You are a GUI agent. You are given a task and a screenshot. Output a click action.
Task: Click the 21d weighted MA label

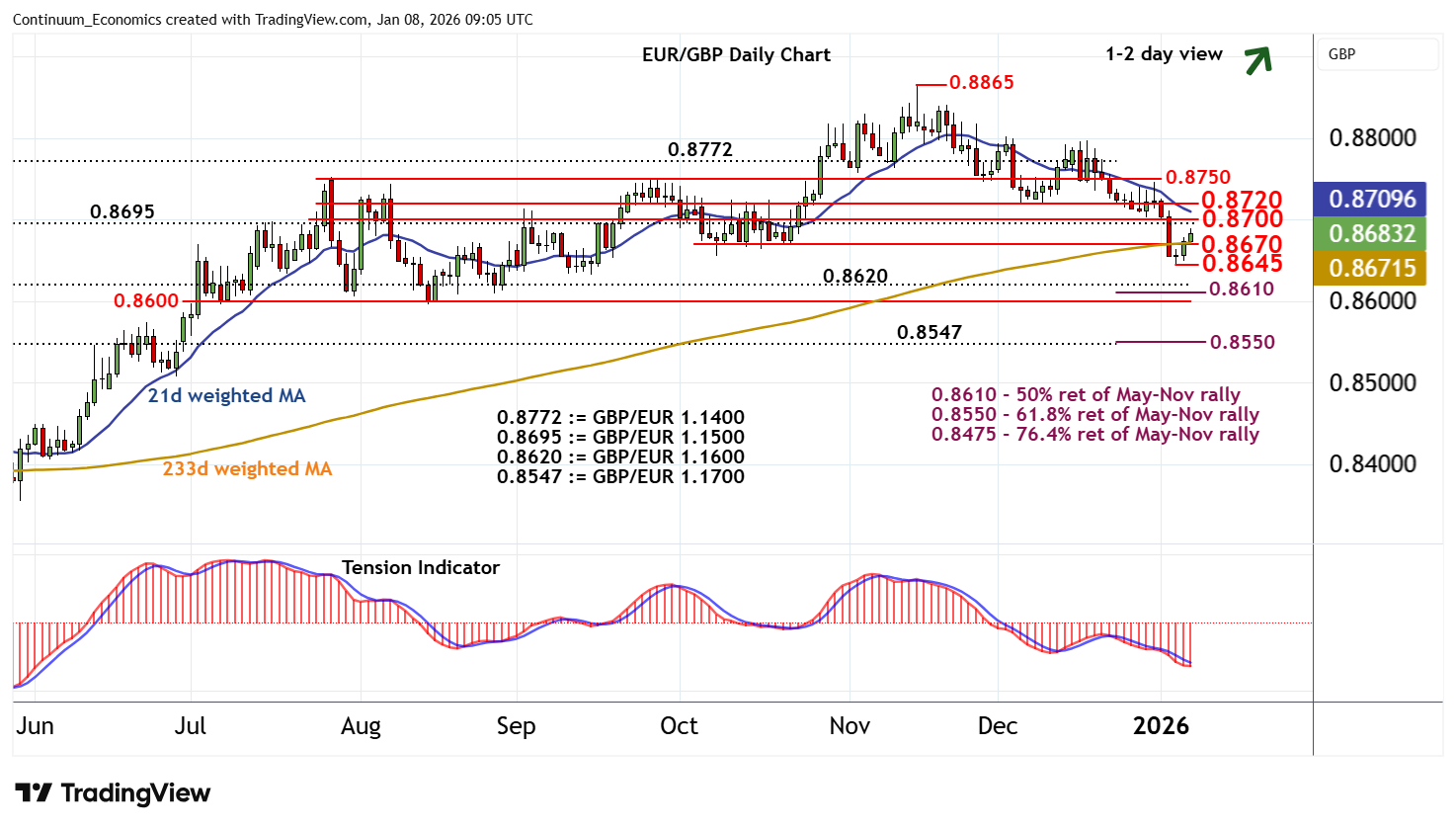click(226, 395)
